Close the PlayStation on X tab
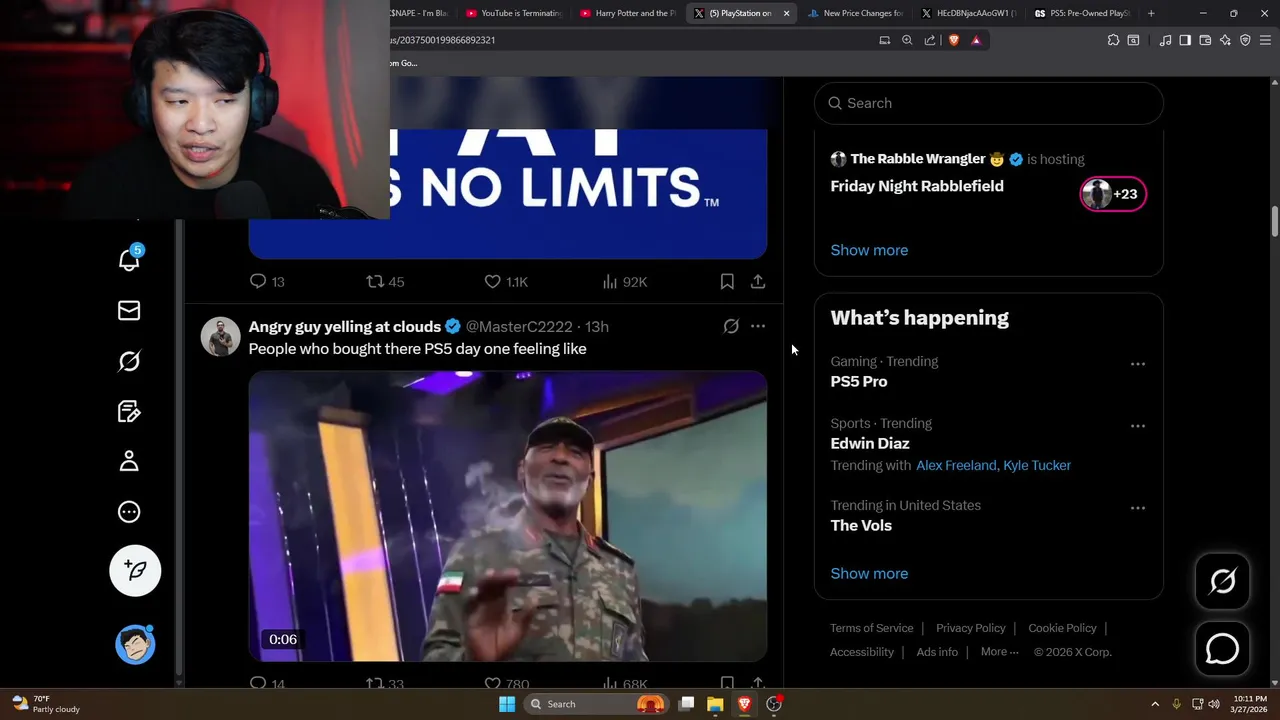 click(786, 13)
